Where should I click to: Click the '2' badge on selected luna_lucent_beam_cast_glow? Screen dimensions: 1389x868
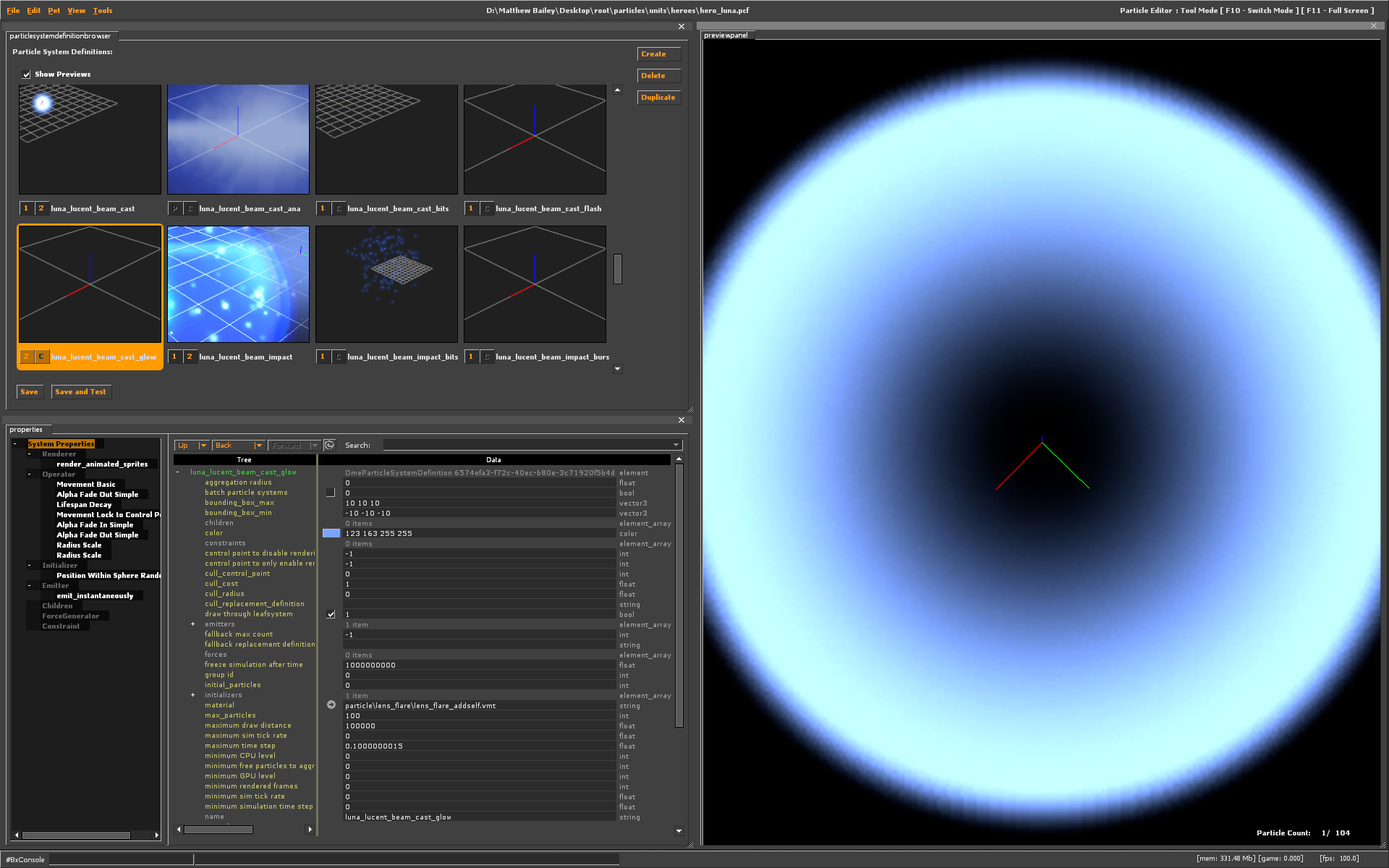[x=27, y=357]
